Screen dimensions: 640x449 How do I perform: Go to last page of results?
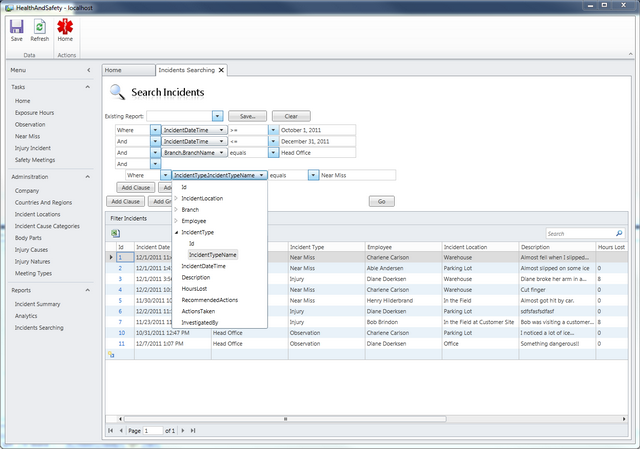[x=193, y=431]
